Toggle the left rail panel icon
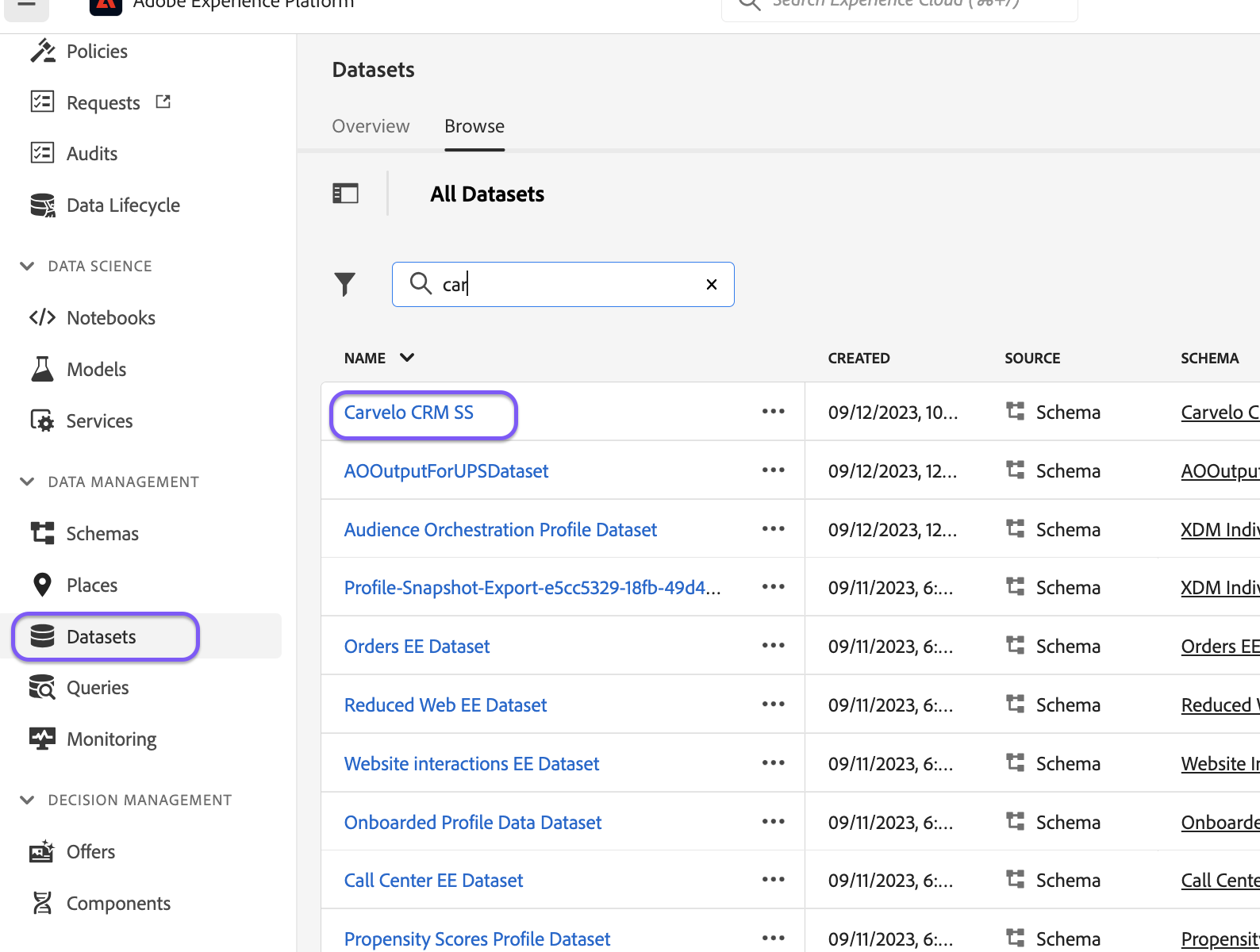Viewport: 1260px width, 952px height. pos(345,194)
